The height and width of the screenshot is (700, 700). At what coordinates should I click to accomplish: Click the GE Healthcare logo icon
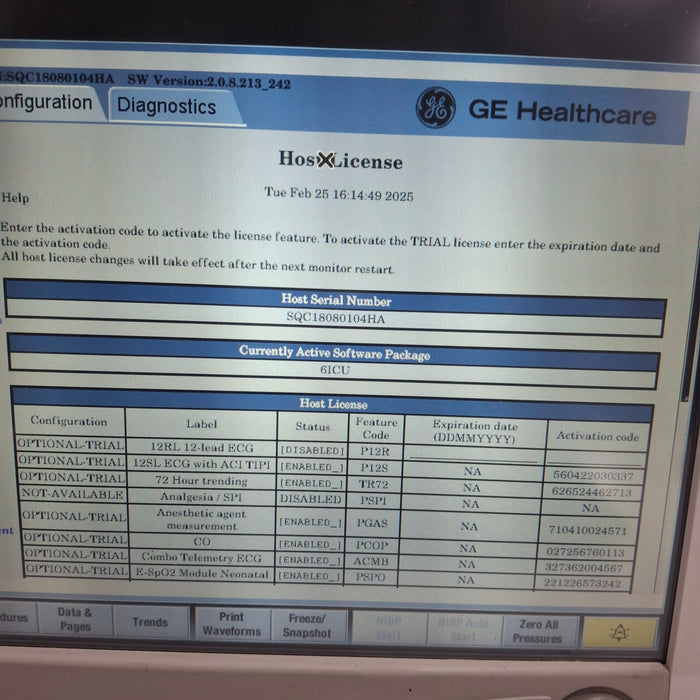436,108
